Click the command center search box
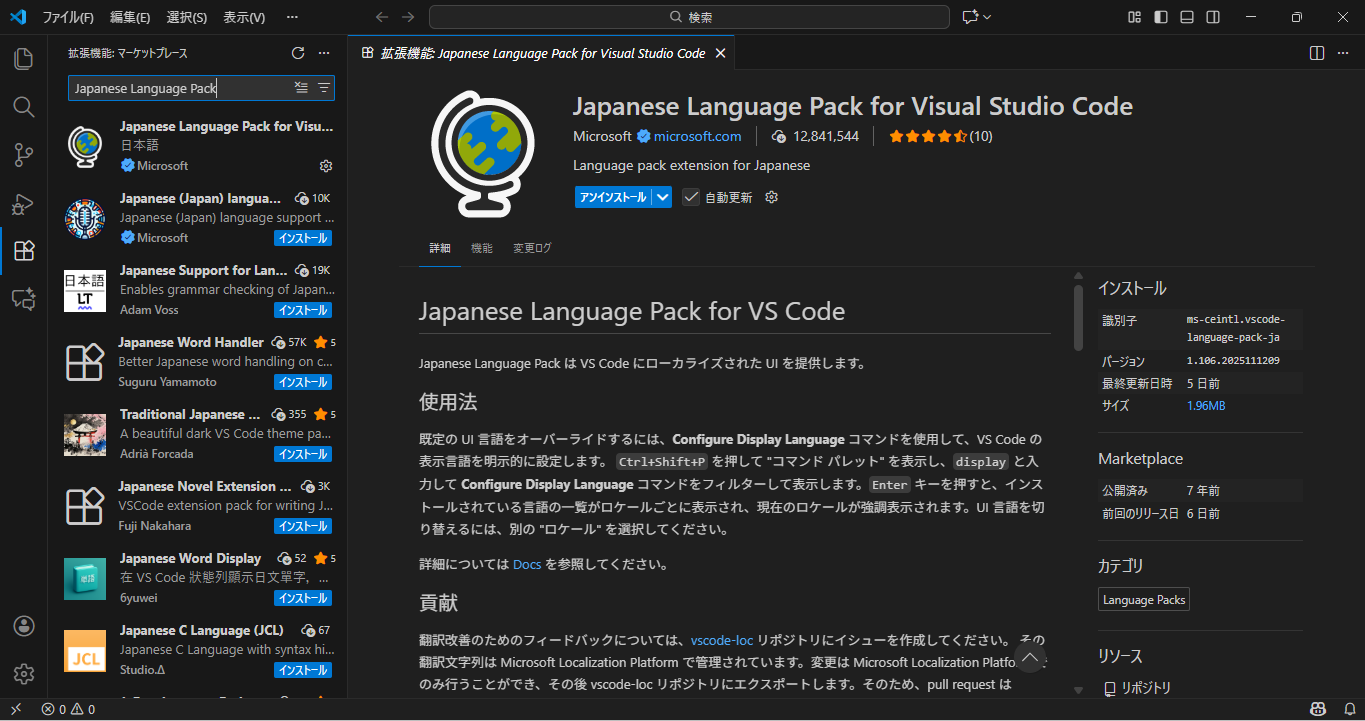This screenshot has width=1365, height=721. tap(689, 17)
